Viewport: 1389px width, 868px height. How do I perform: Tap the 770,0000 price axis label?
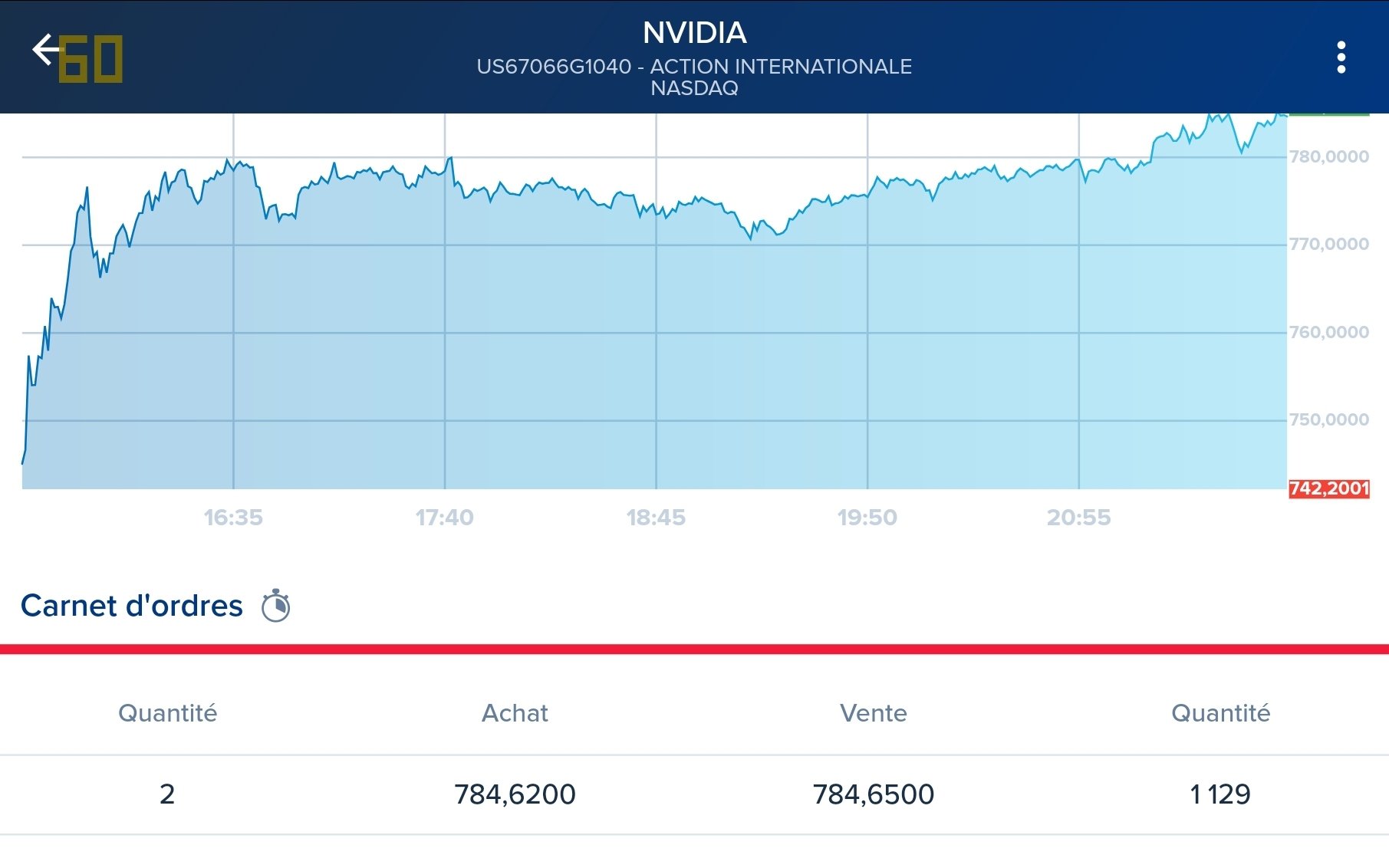pyautogui.click(x=1328, y=245)
